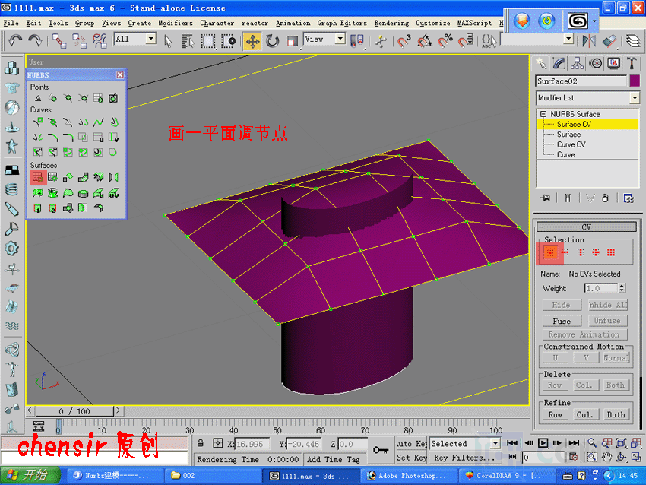Viewport: 646px width, 485px height.
Task: Open the Modifiers menu
Action: [176, 23]
